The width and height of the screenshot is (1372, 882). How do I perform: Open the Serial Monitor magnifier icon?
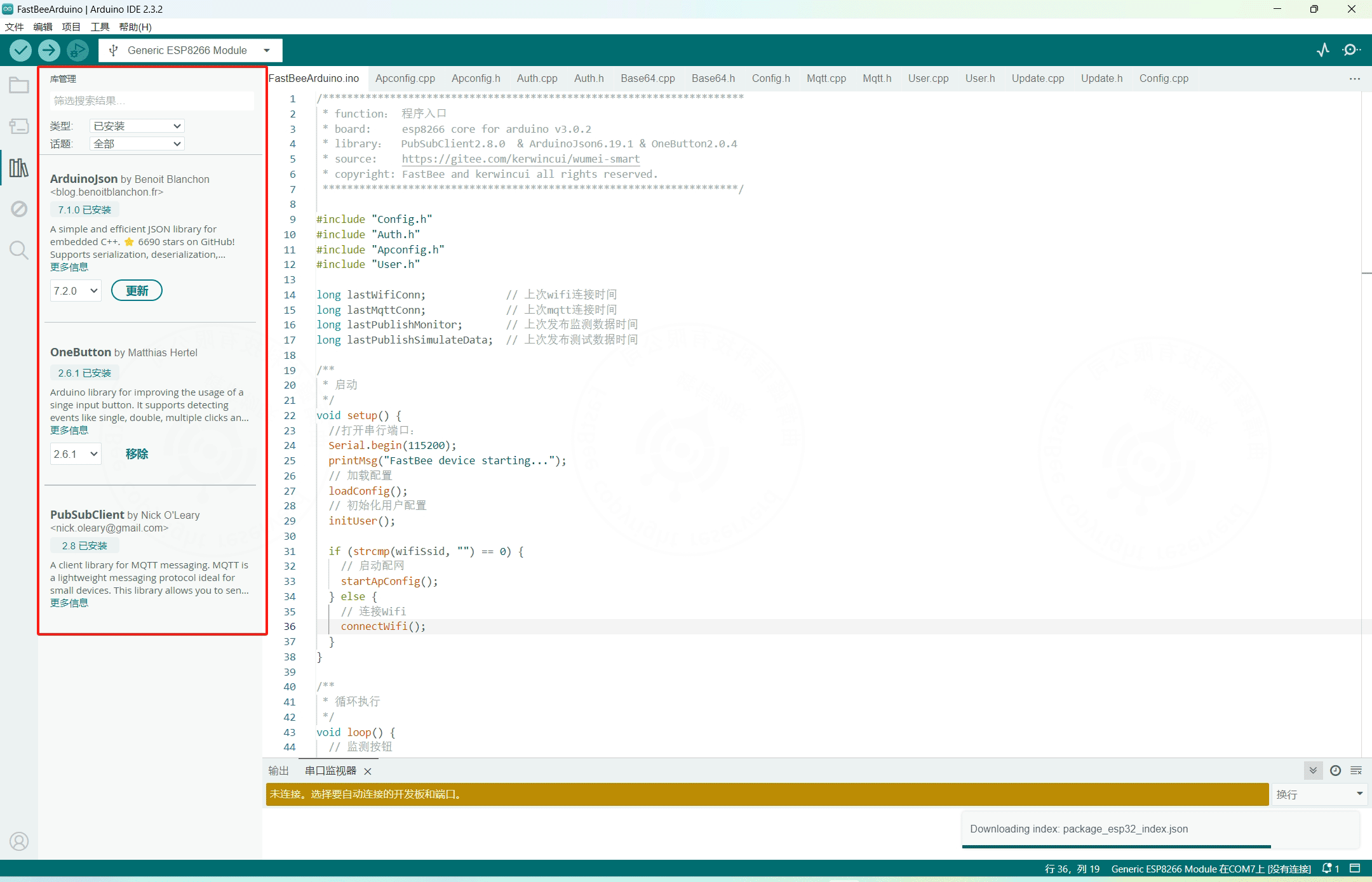[1351, 50]
